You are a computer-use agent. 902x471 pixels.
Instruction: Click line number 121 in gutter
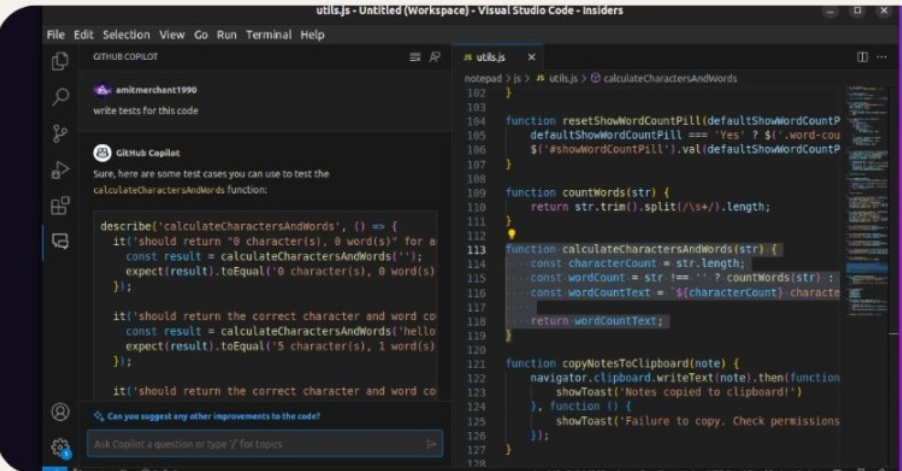pos(476,364)
